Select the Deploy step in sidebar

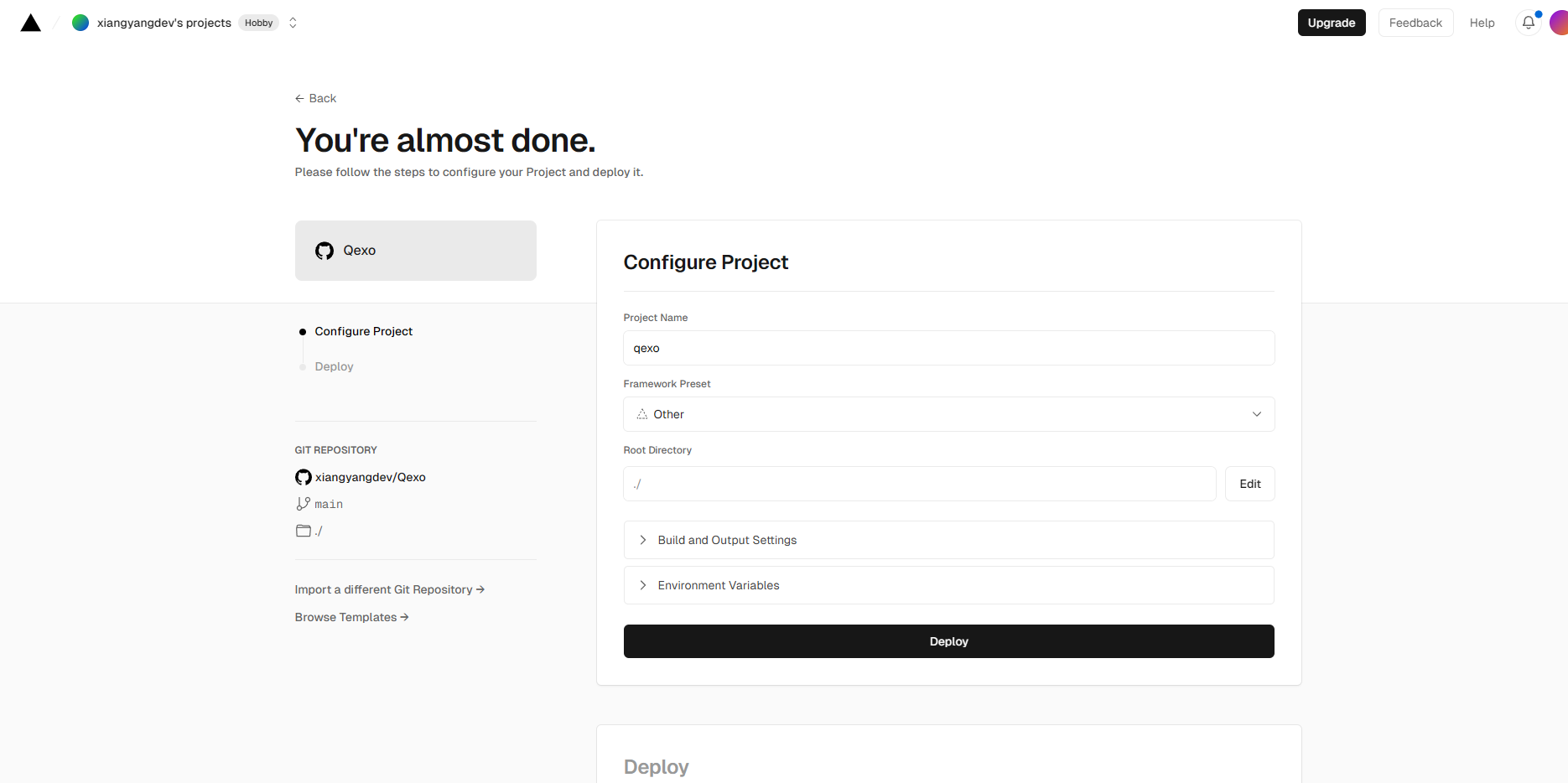pos(334,366)
